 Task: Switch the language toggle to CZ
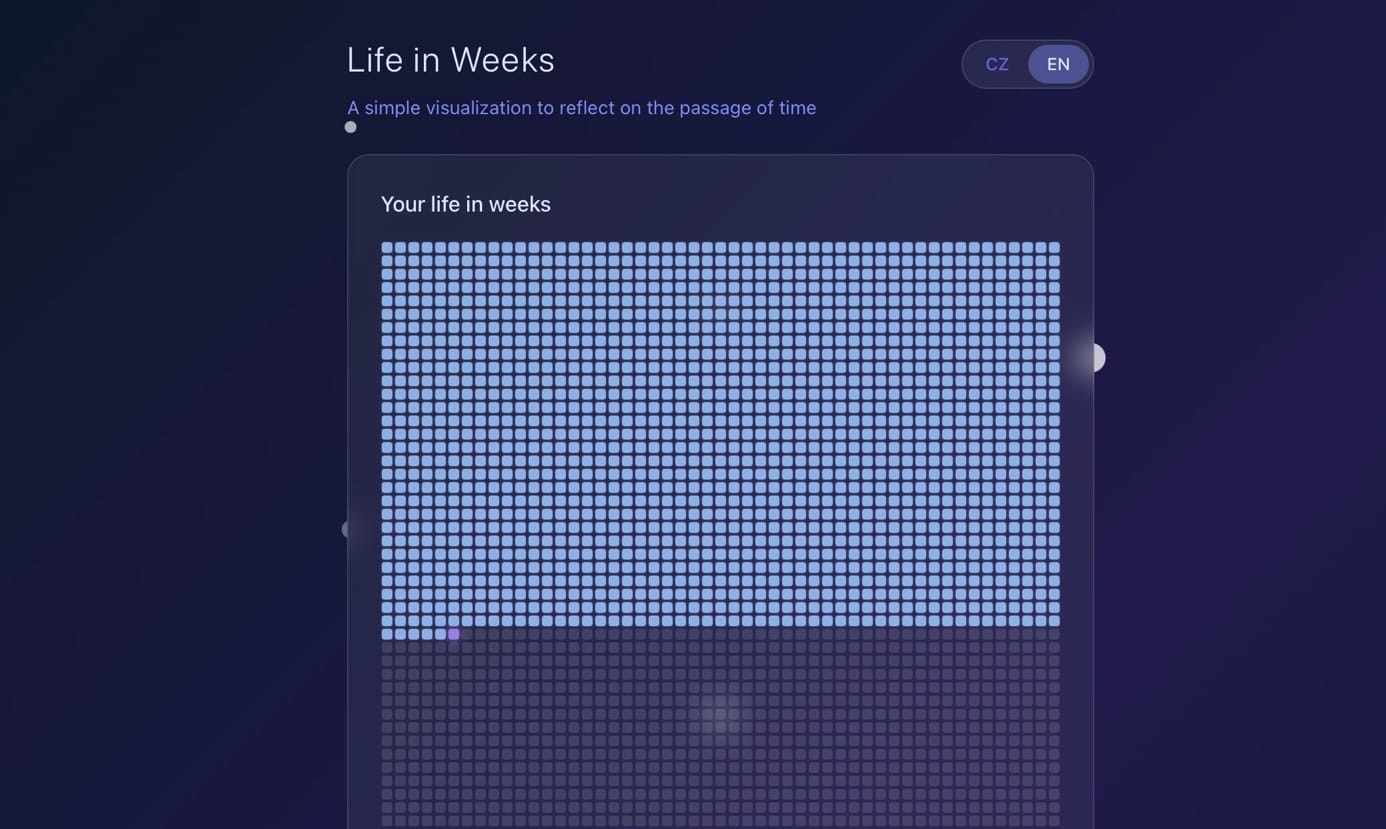tap(997, 64)
